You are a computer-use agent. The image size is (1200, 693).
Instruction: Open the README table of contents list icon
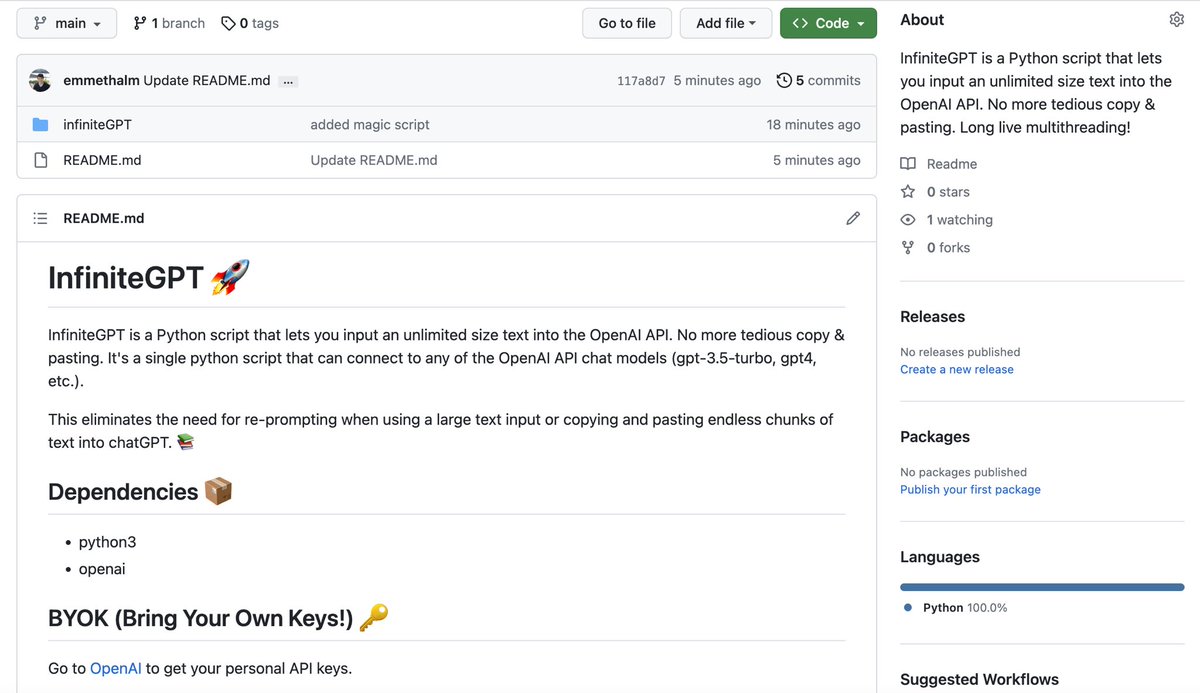(40, 218)
